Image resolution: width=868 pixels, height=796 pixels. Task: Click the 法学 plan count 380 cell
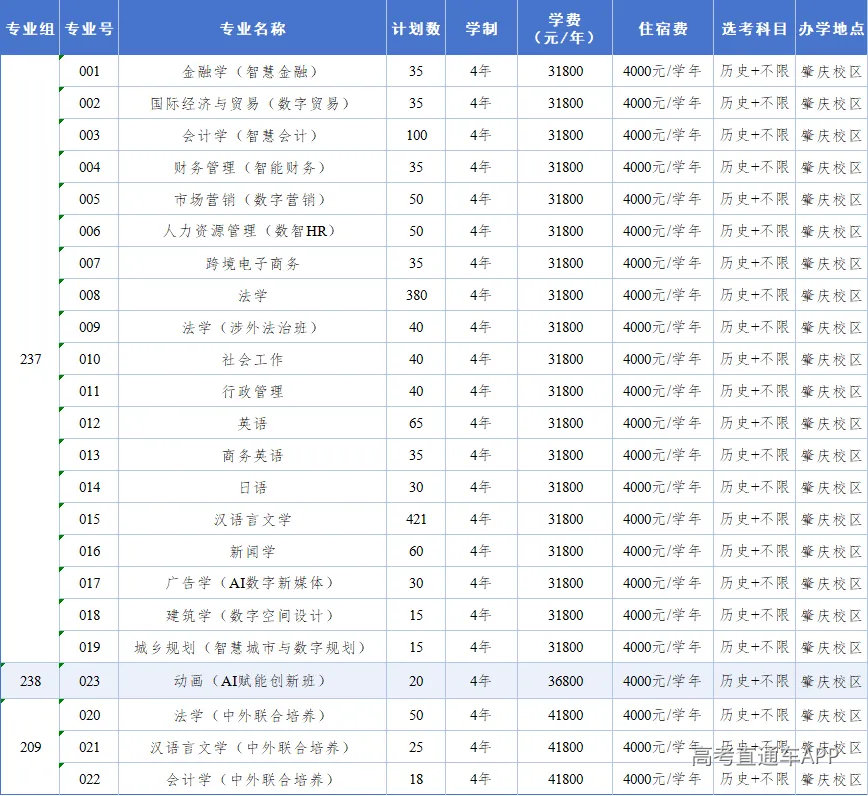point(416,295)
